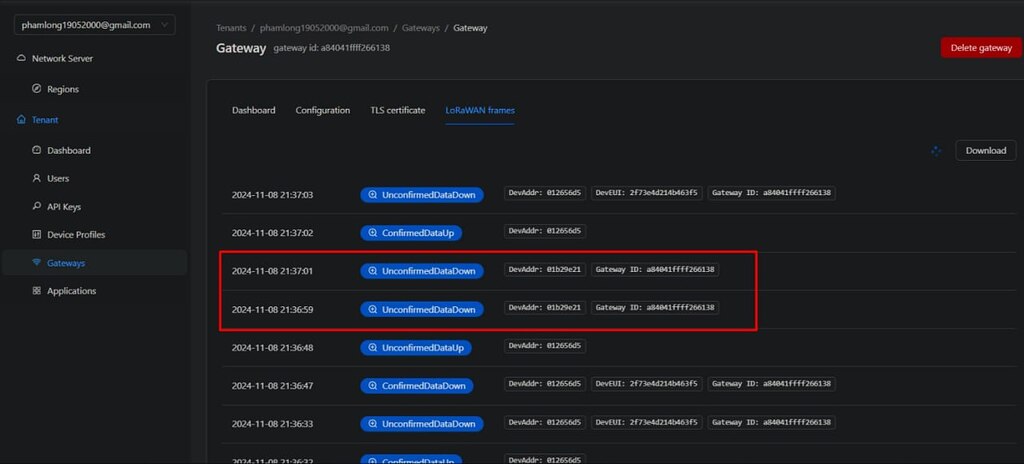Open the tenant account dropdown

pyautogui.click(x=95, y=25)
